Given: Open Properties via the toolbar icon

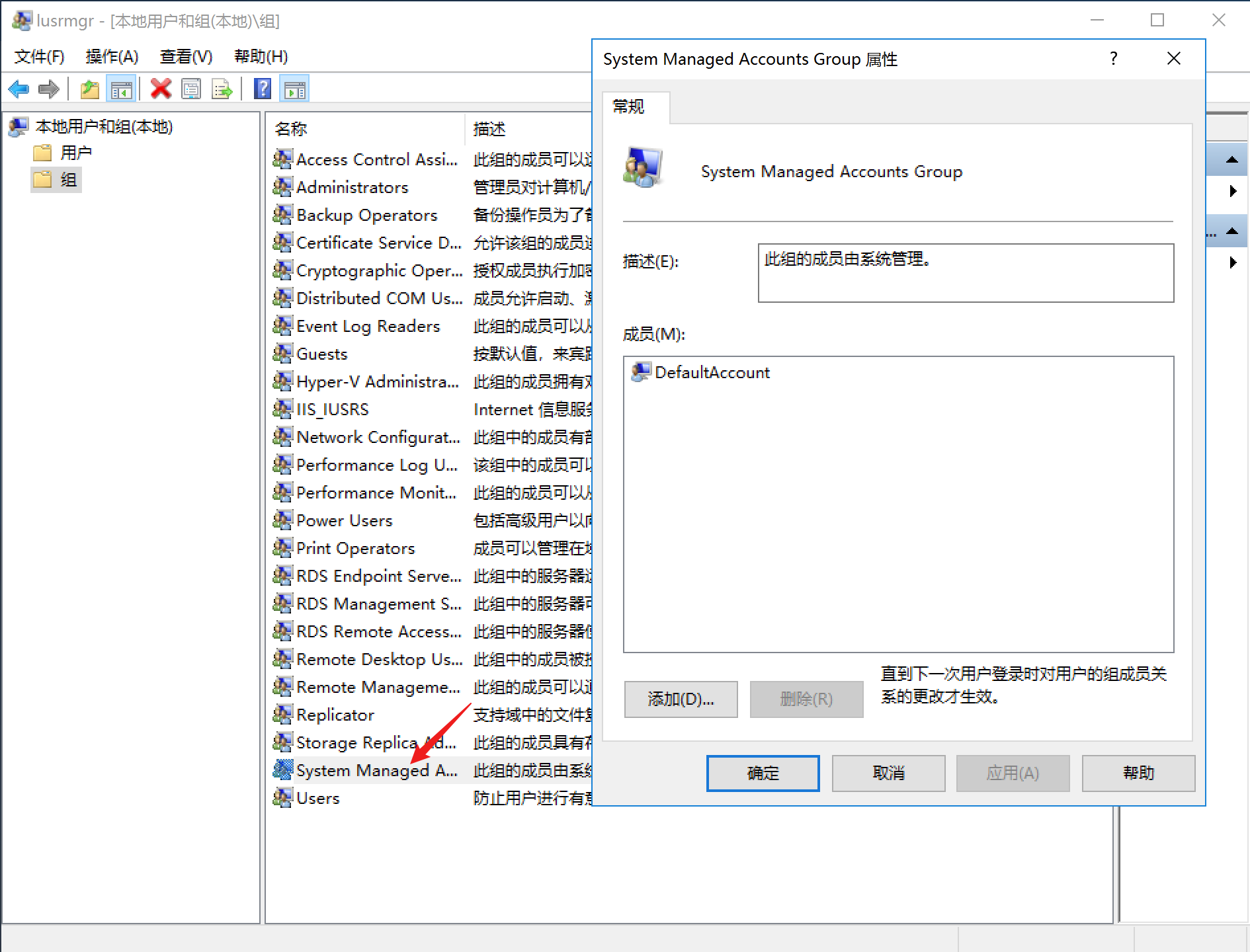Looking at the screenshot, I should pos(191,89).
